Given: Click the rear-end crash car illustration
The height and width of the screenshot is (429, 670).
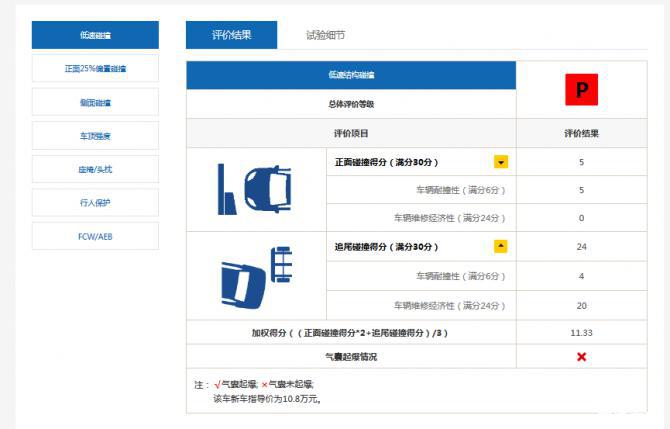Looking at the screenshot, I should (x=256, y=278).
